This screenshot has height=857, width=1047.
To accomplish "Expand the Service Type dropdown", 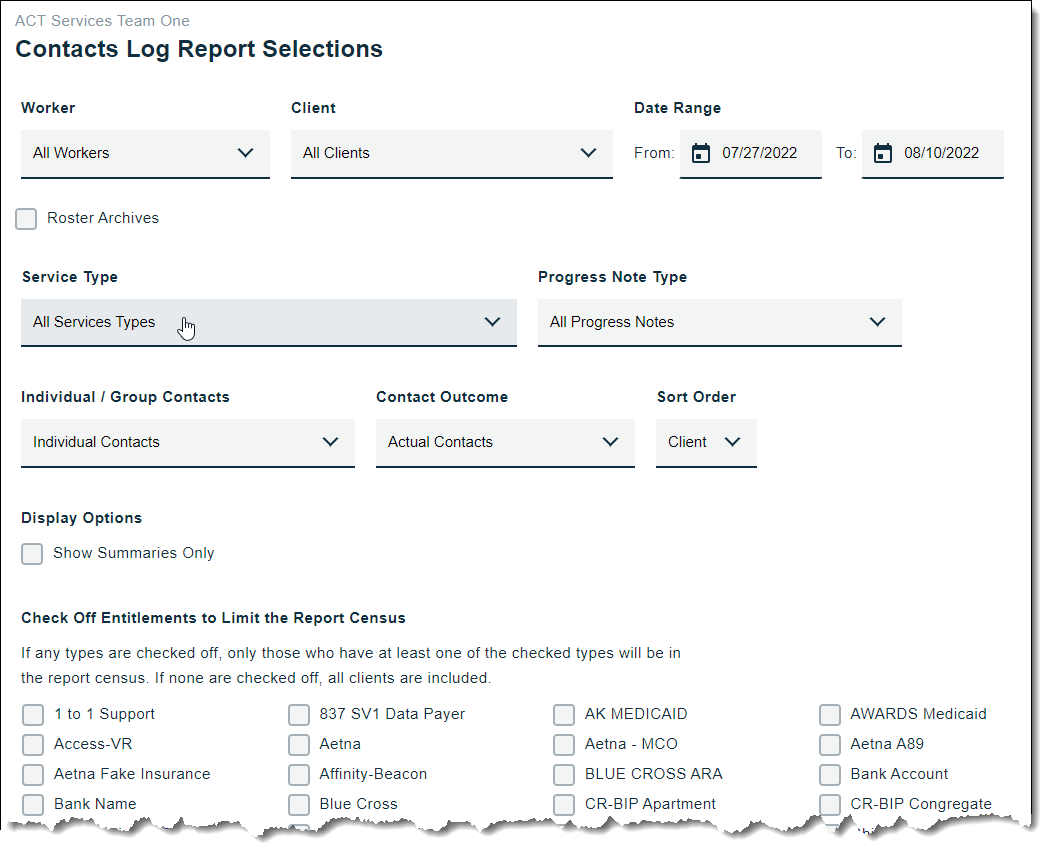I will (x=268, y=322).
